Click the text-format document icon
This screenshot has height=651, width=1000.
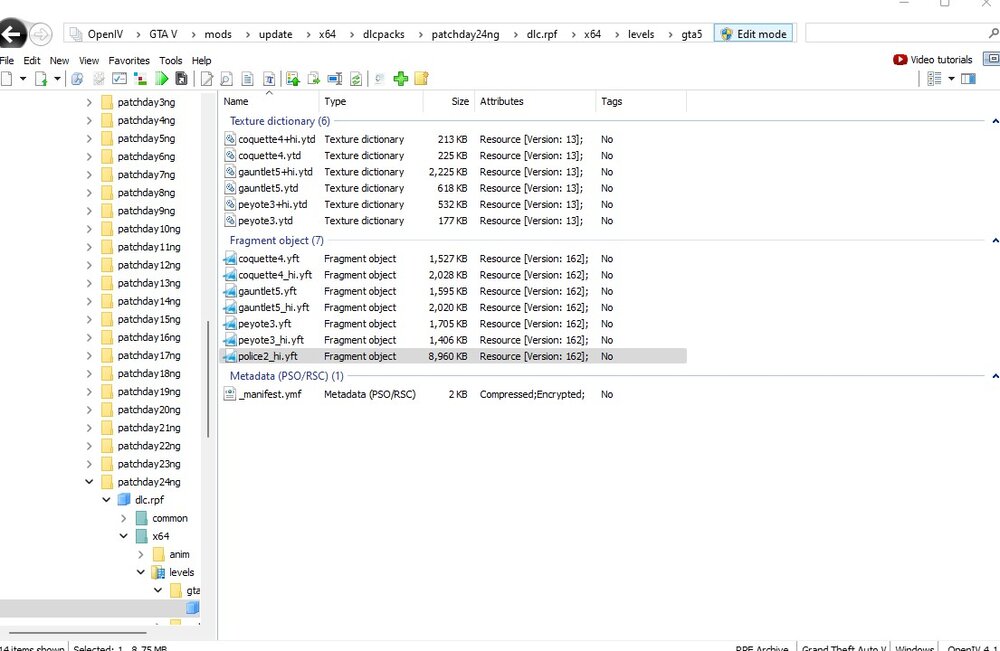click(269, 78)
